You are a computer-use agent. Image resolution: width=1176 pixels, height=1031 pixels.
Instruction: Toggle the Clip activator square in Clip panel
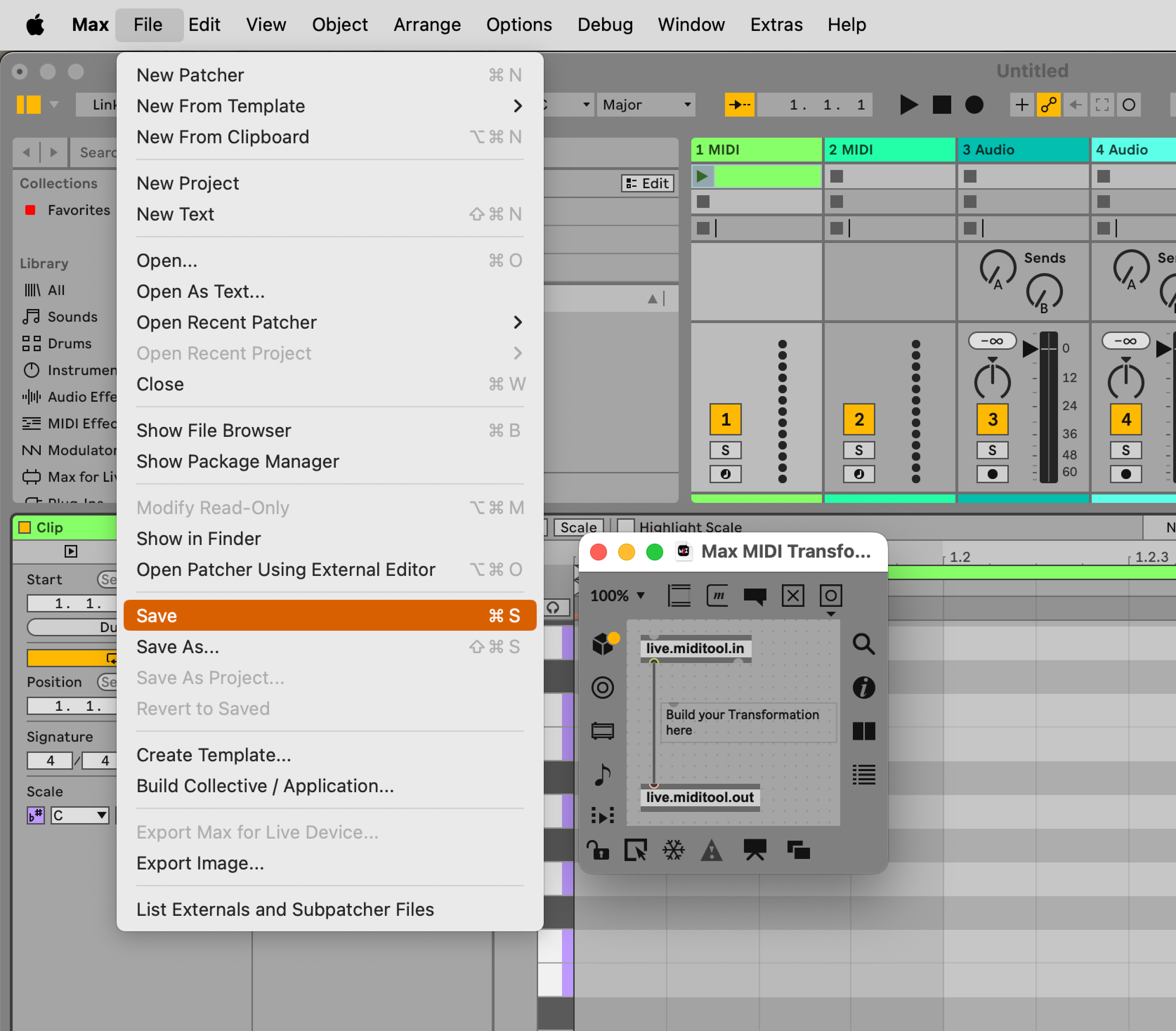pos(25,527)
